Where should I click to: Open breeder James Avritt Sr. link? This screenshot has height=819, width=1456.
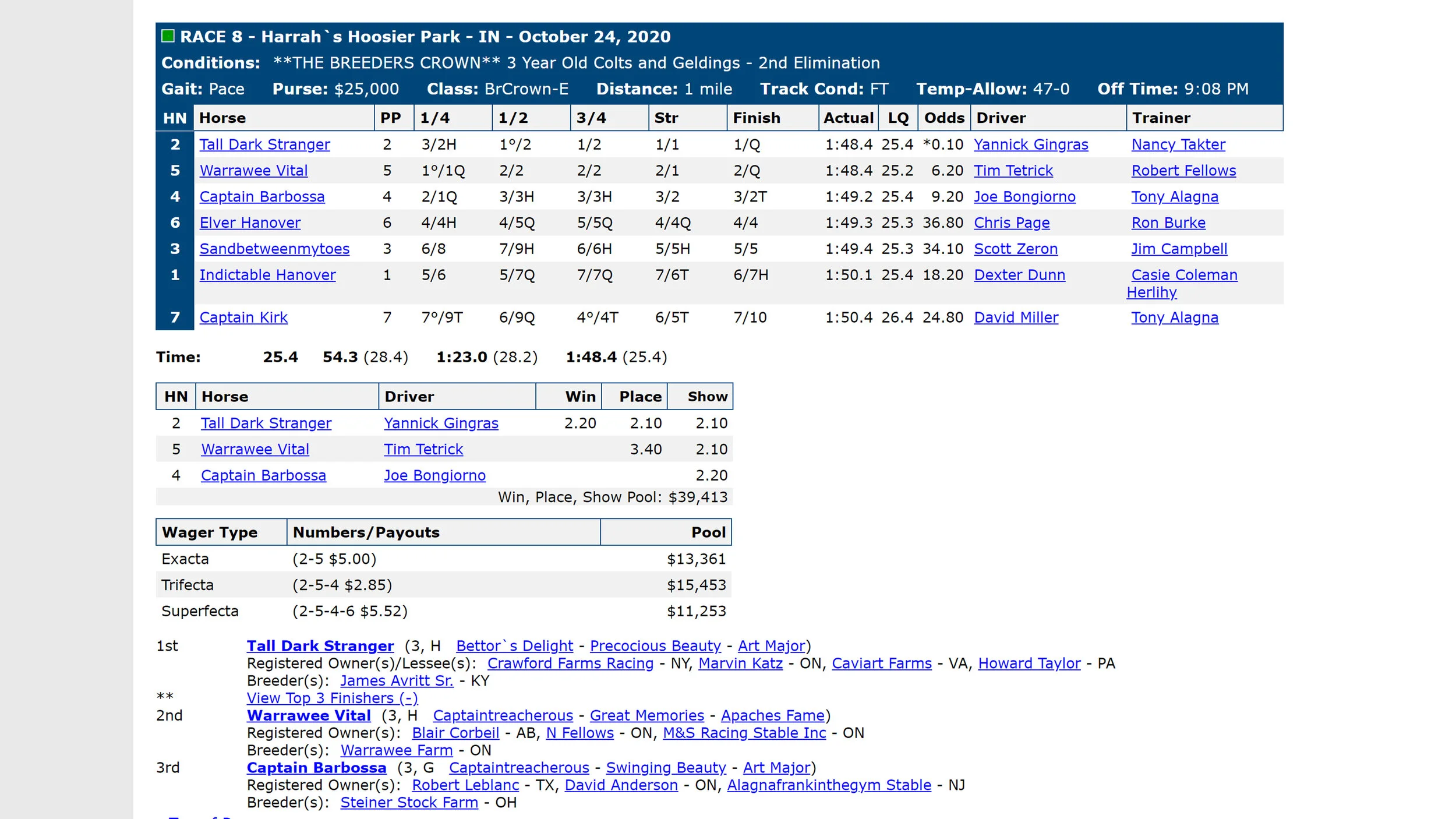pos(396,681)
